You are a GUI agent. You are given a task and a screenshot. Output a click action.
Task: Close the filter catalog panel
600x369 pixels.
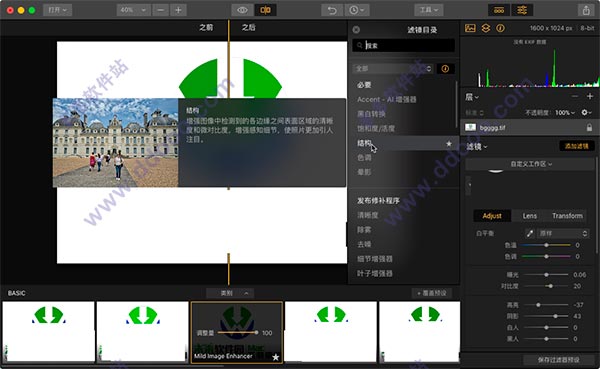click(356, 29)
